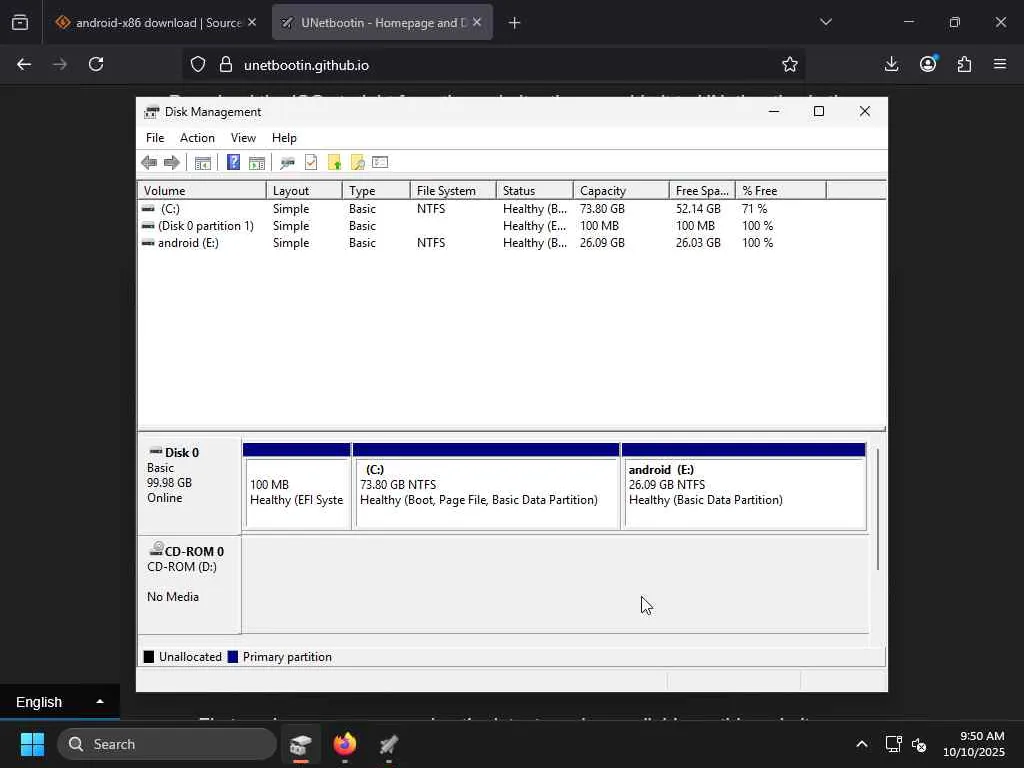Click Show/Hide Console Tree toolbar icon
1024x768 pixels.
point(202,163)
